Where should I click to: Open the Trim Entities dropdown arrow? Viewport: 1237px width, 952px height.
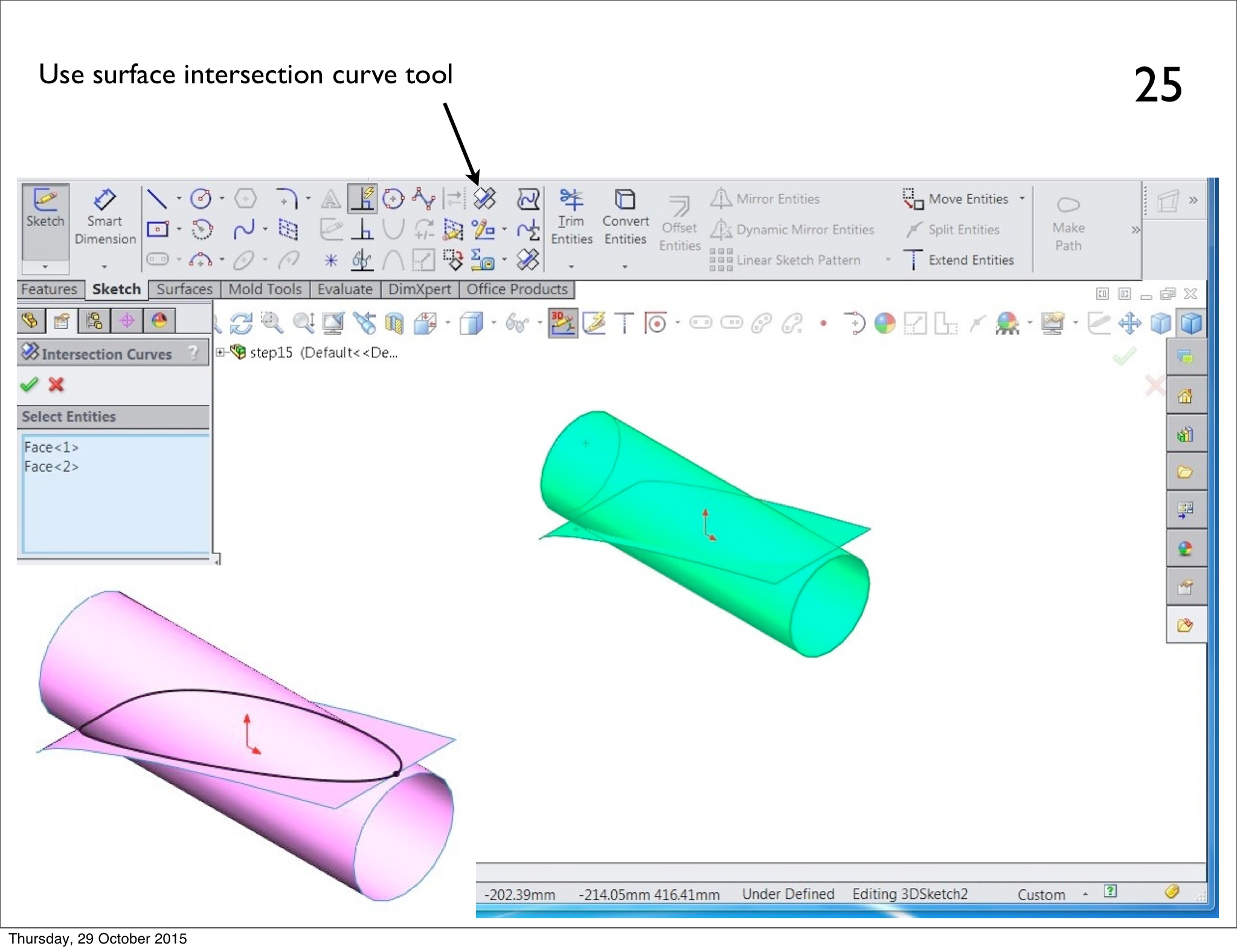571,266
